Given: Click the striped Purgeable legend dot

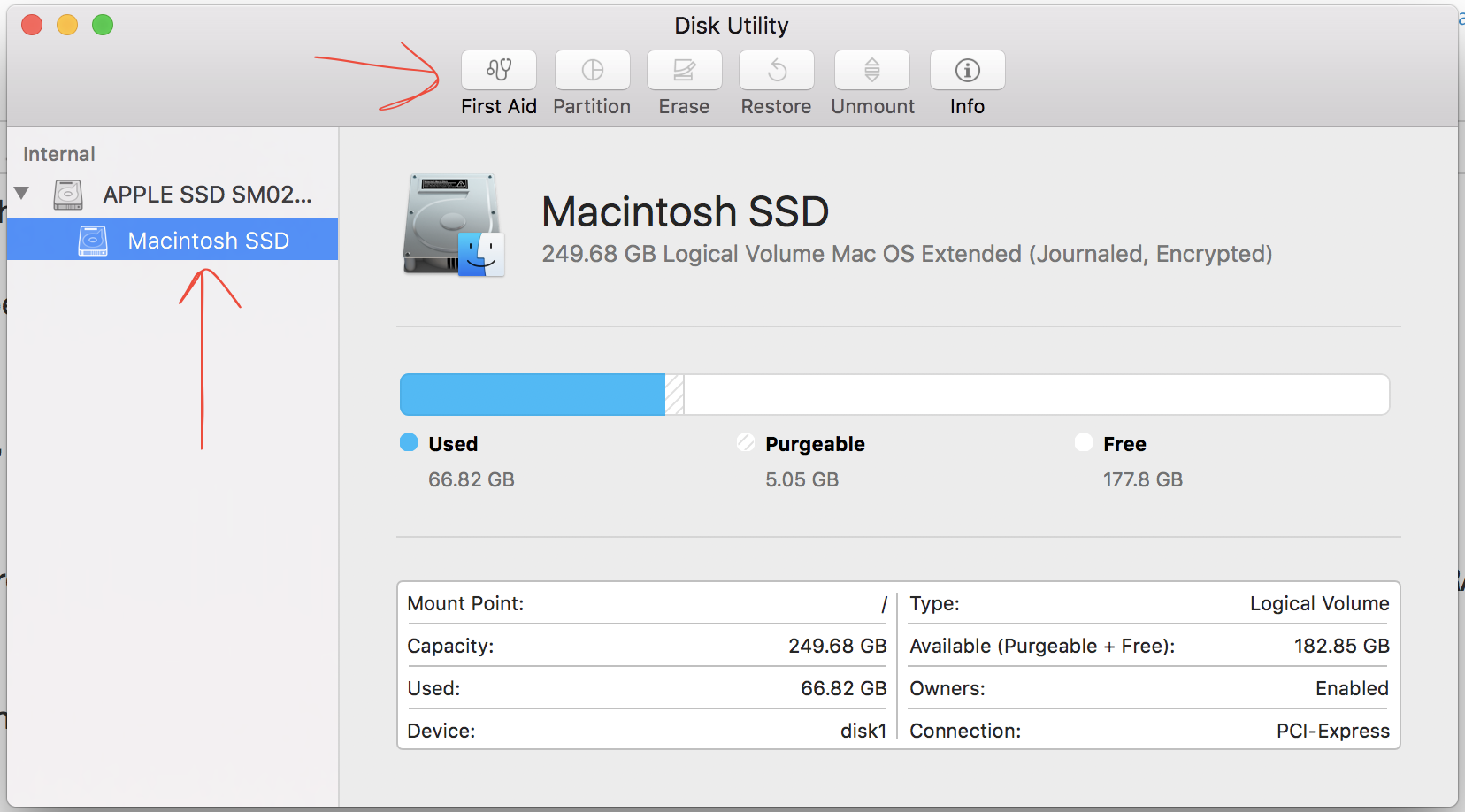Looking at the screenshot, I should click(x=746, y=442).
